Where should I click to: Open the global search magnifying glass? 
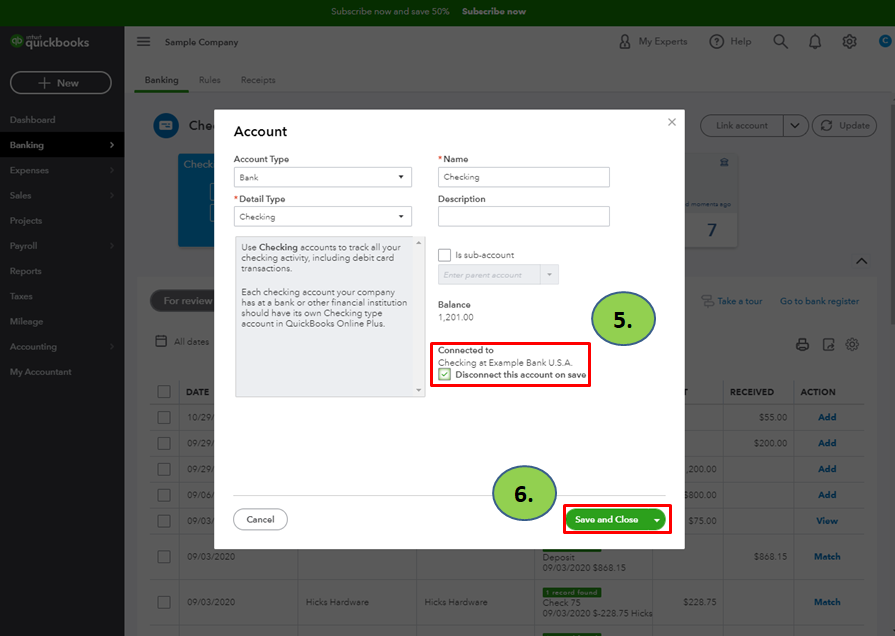780,41
